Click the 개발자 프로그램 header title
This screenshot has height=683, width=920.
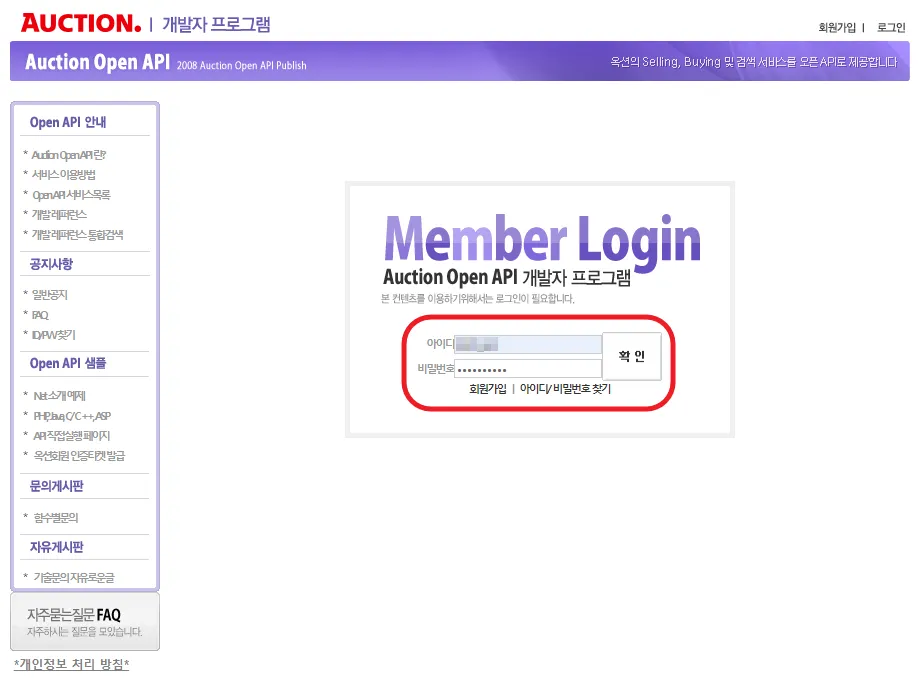[216, 25]
